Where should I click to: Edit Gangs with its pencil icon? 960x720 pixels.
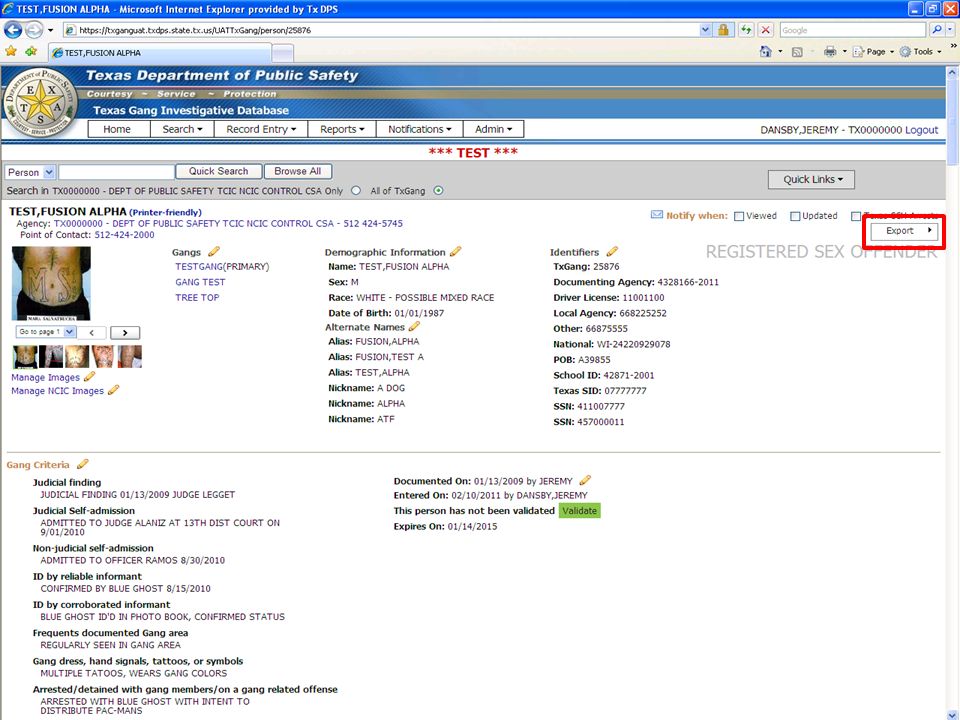pos(214,252)
